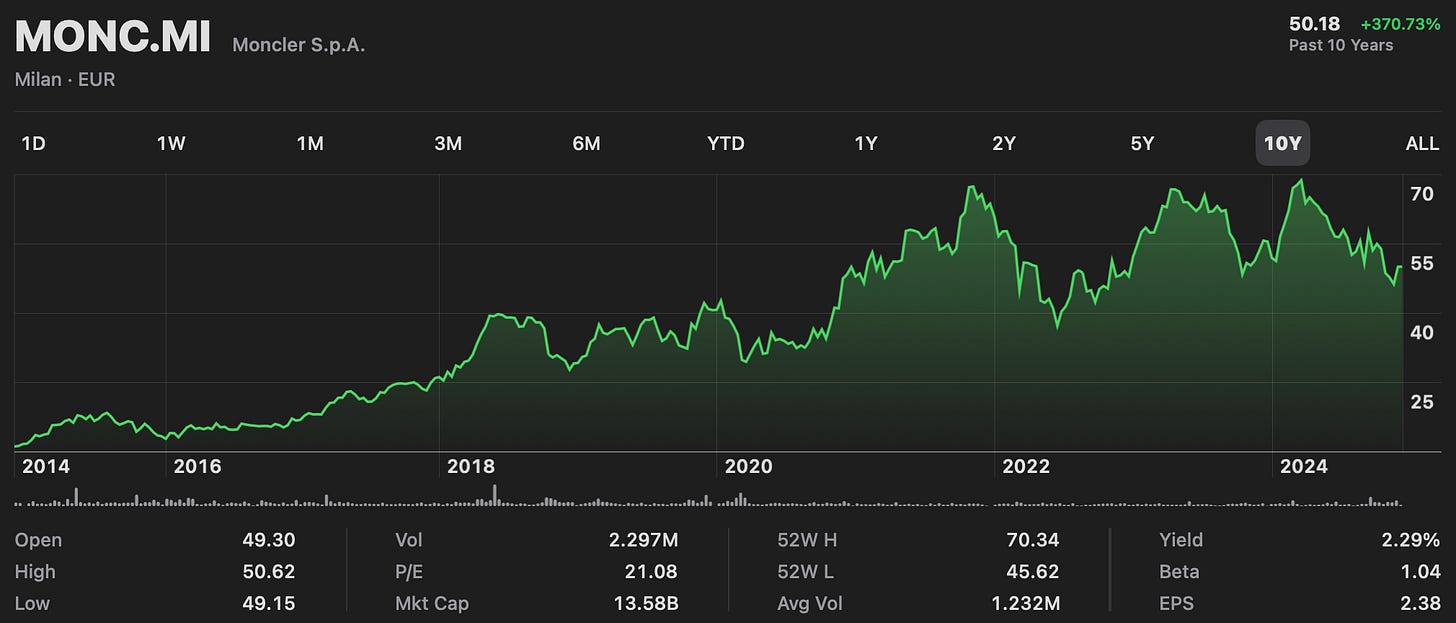
Task: Click the Avg Vol value 1.232M
Action: [x=1025, y=604]
